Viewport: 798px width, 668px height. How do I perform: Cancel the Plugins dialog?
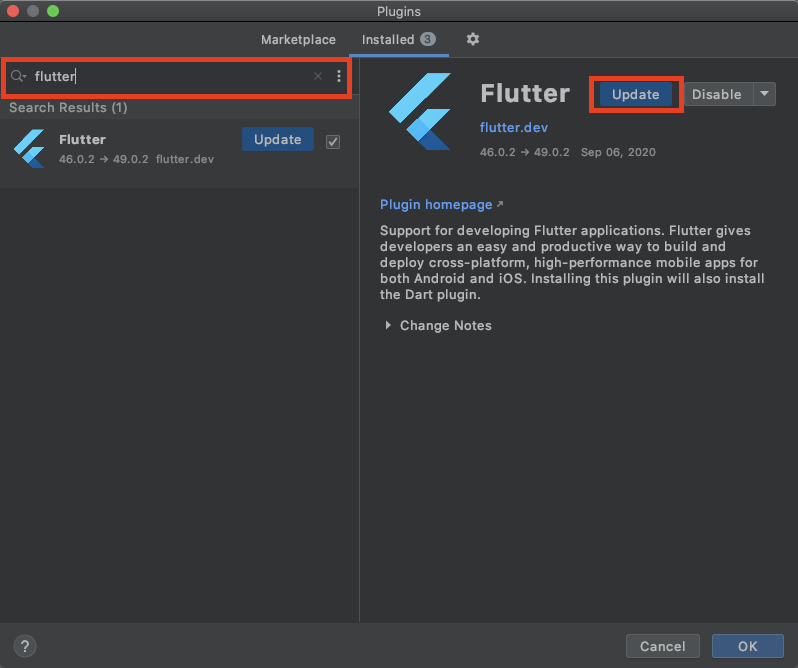pos(663,646)
